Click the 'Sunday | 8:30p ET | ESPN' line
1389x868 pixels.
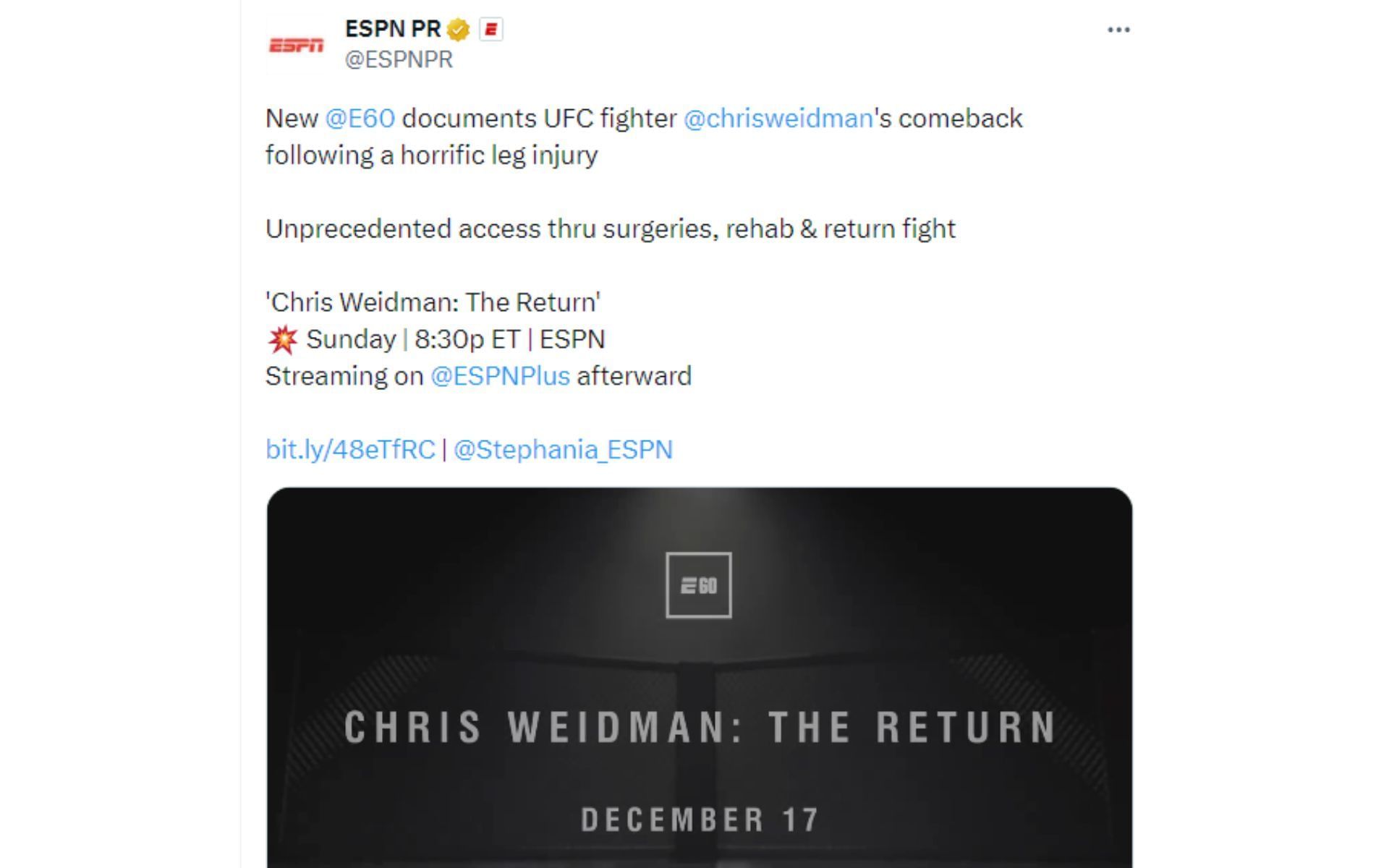tap(456, 339)
